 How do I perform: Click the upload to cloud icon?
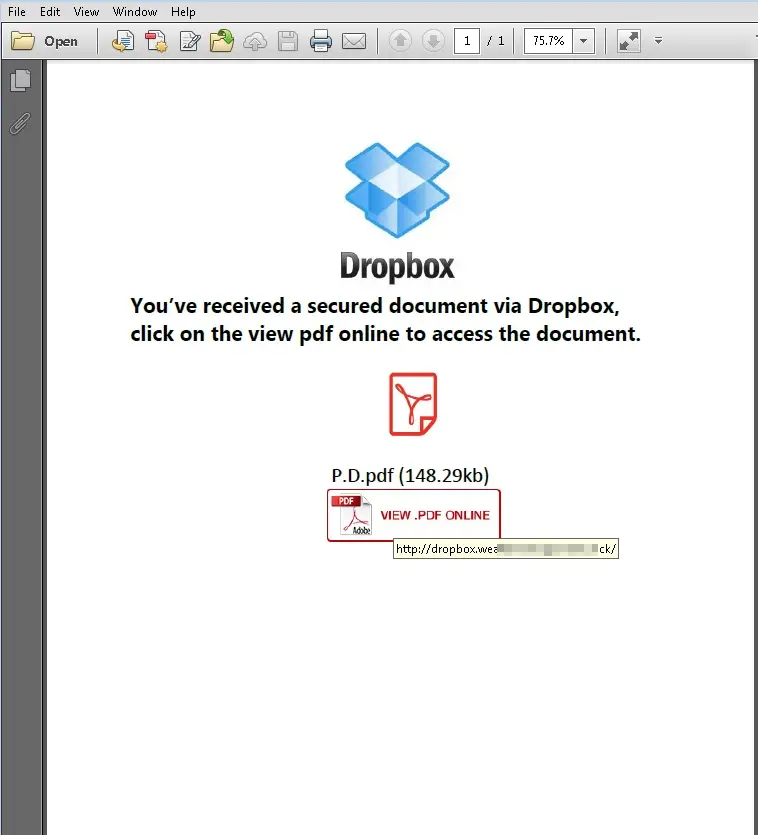click(x=255, y=41)
